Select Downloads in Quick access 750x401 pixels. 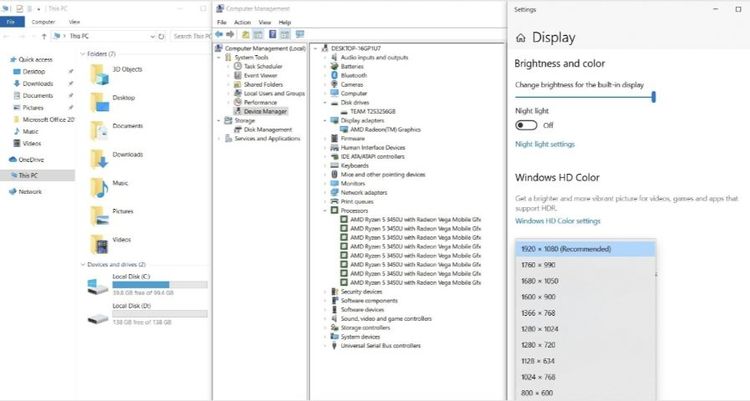[38, 84]
